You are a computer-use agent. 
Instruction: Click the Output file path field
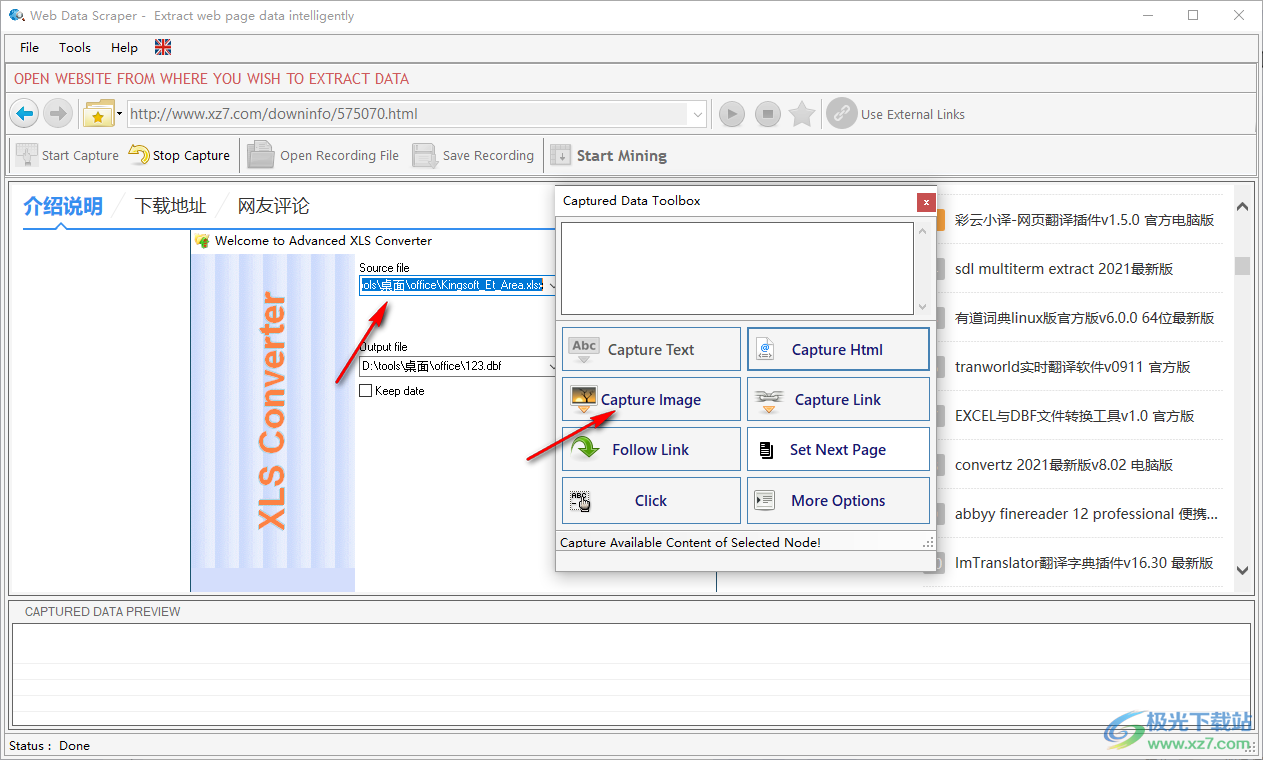tap(452, 366)
